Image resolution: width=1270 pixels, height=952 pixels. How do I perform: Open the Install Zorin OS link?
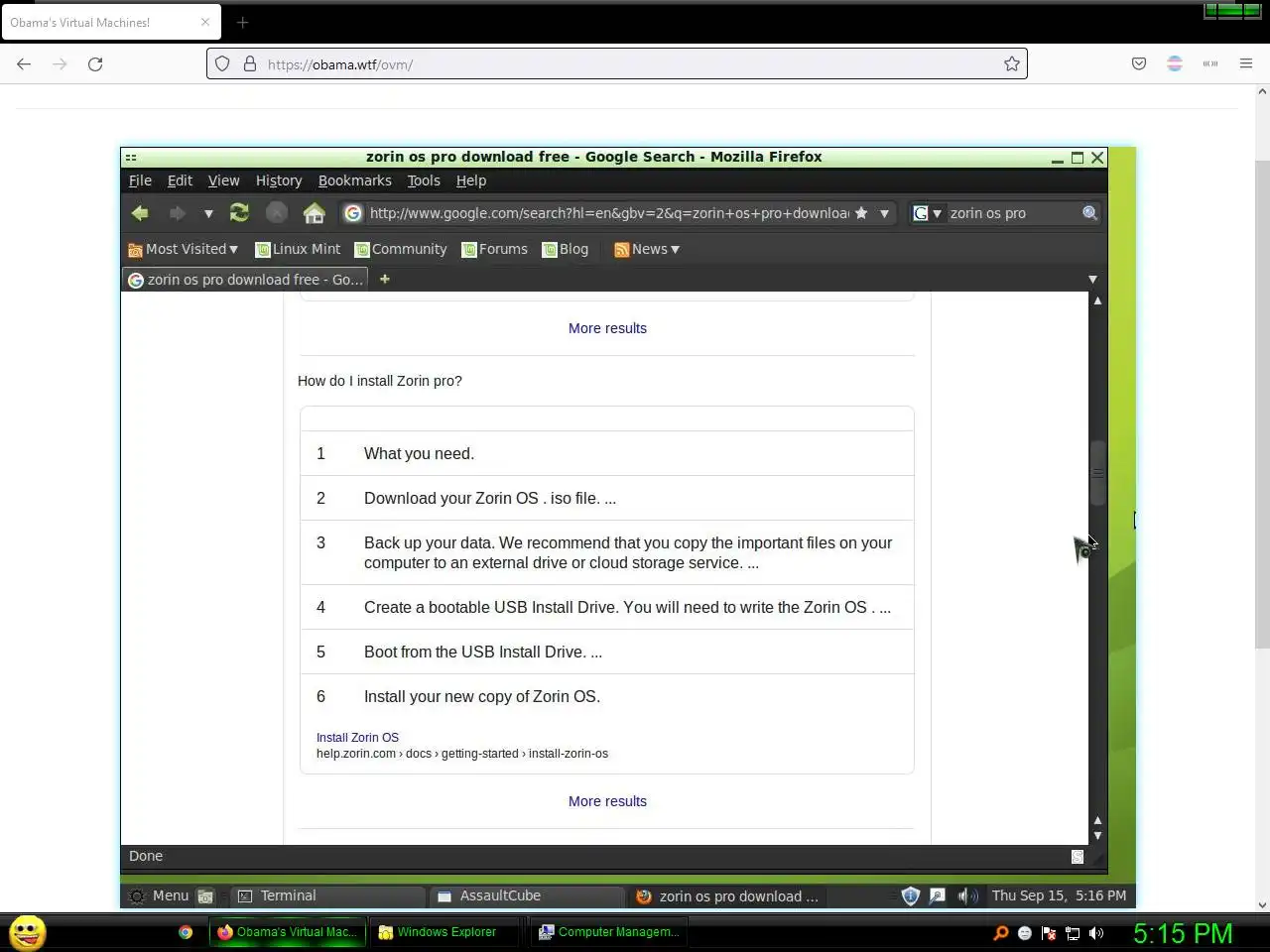[357, 738]
